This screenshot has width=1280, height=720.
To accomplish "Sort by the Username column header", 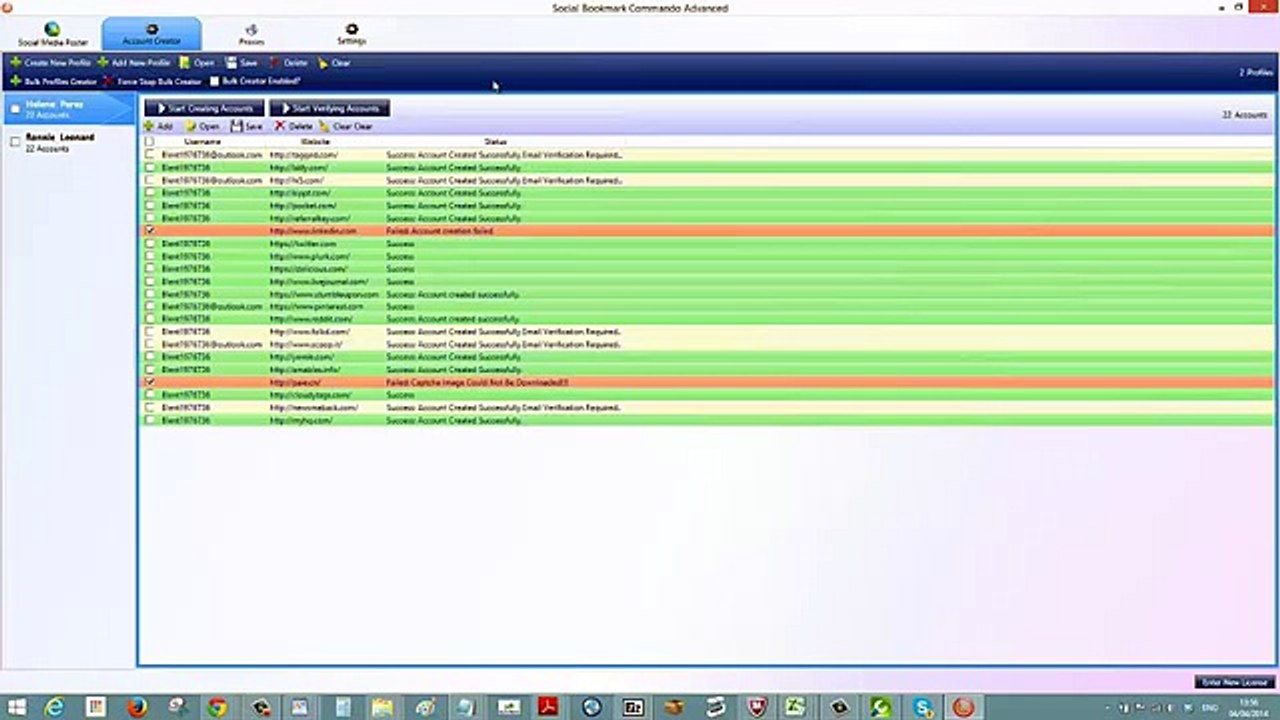I will pos(202,142).
